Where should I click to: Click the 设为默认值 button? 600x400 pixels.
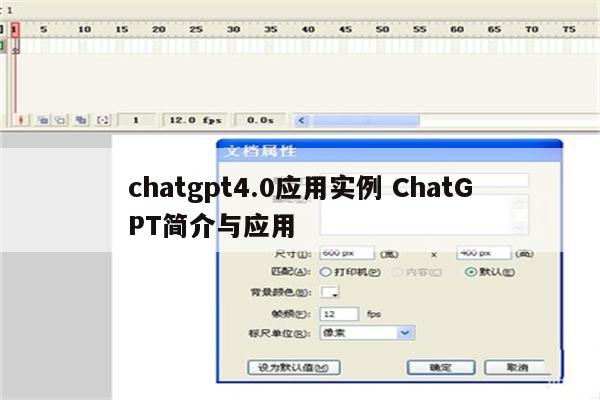coord(294,368)
